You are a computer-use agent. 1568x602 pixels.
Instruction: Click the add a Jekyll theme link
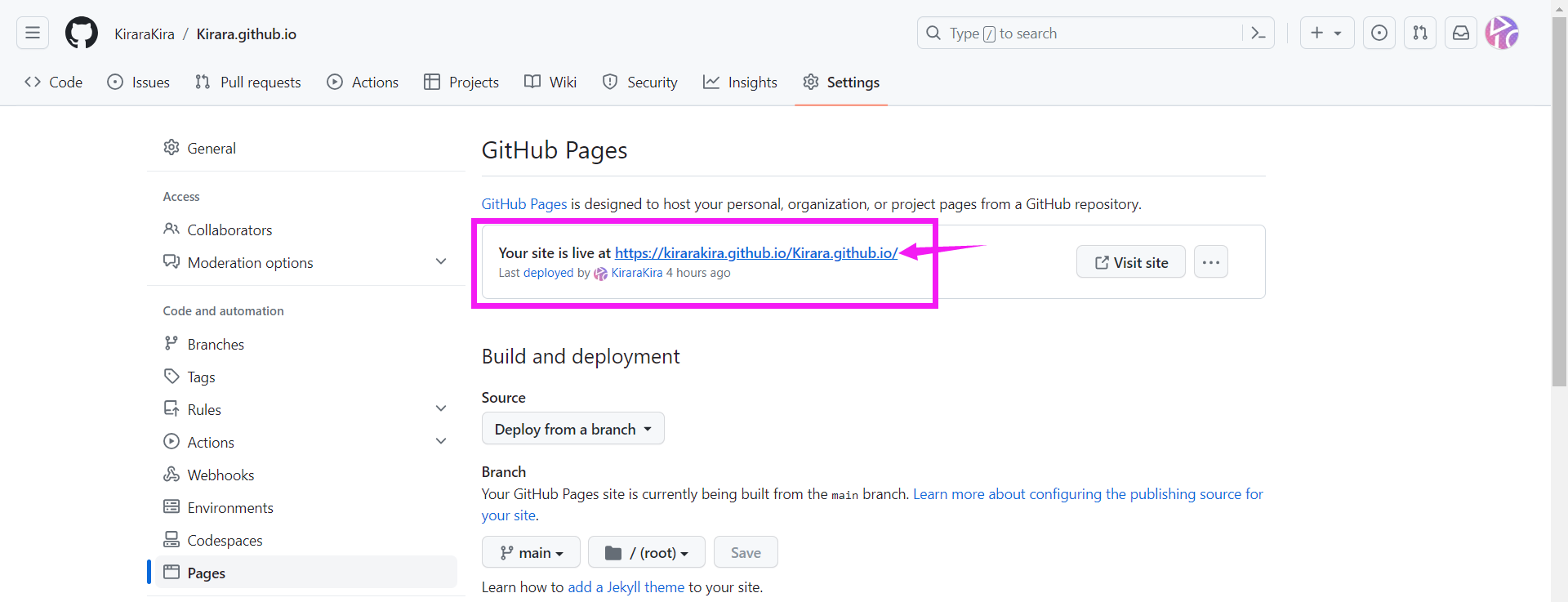point(626,587)
